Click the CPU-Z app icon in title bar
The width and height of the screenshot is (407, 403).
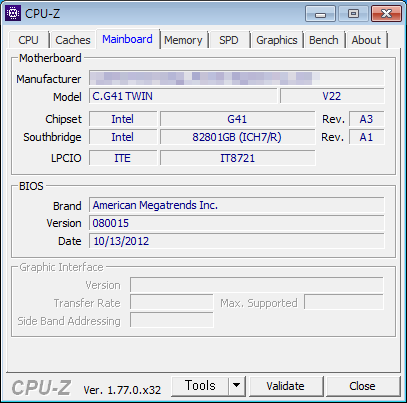pos(13,13)
